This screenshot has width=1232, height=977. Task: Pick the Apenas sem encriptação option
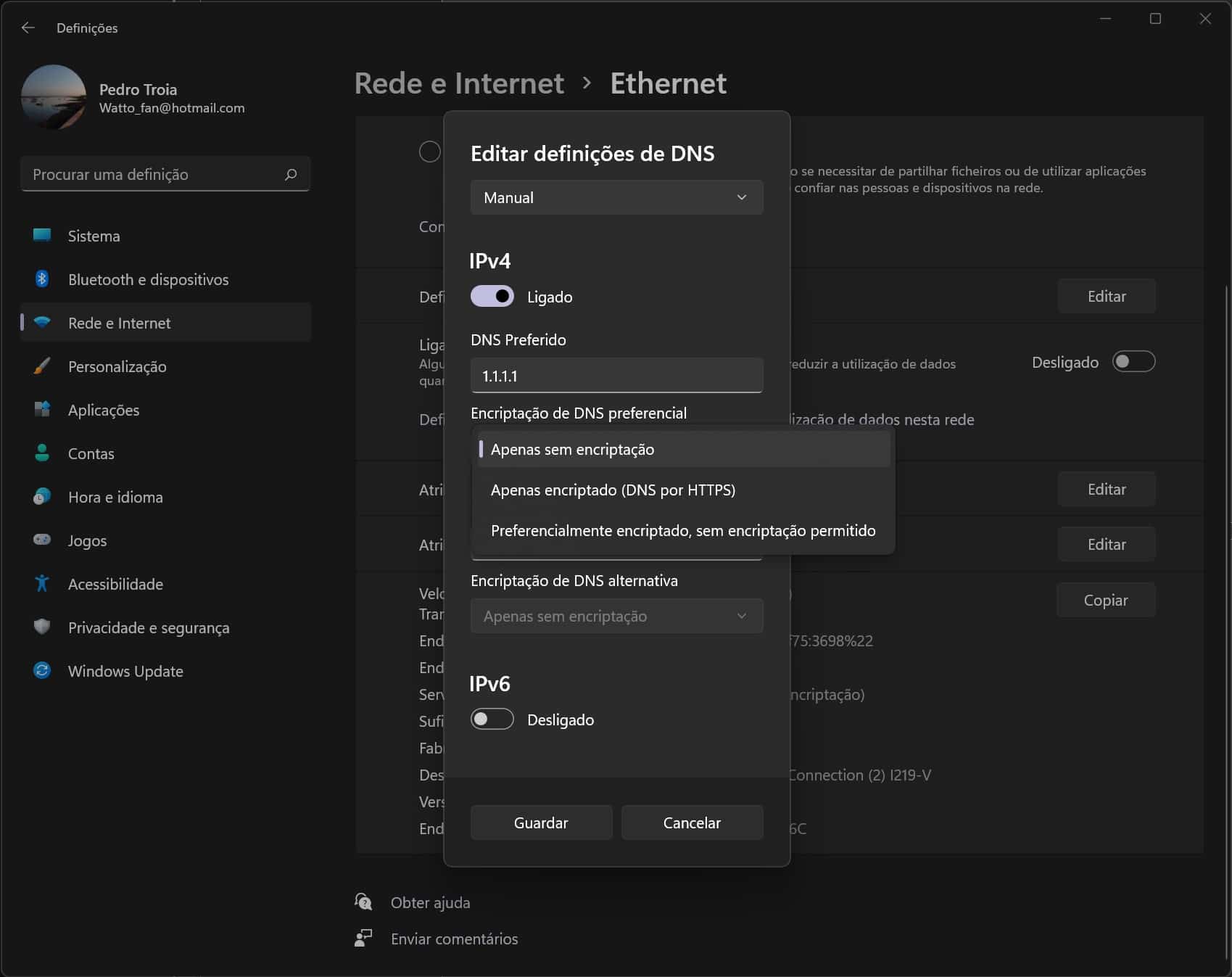(x=572, y=450)
